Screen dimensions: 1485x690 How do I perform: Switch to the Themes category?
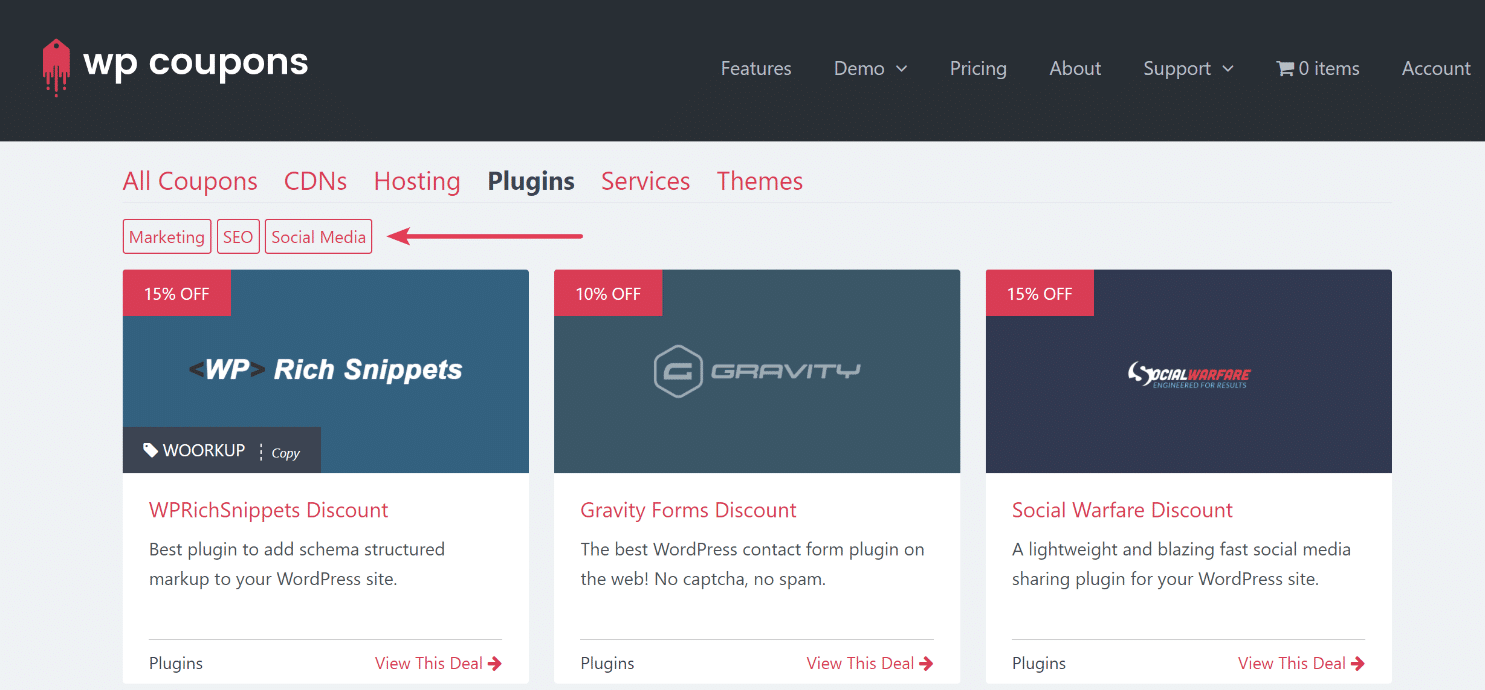pos(760,181)
